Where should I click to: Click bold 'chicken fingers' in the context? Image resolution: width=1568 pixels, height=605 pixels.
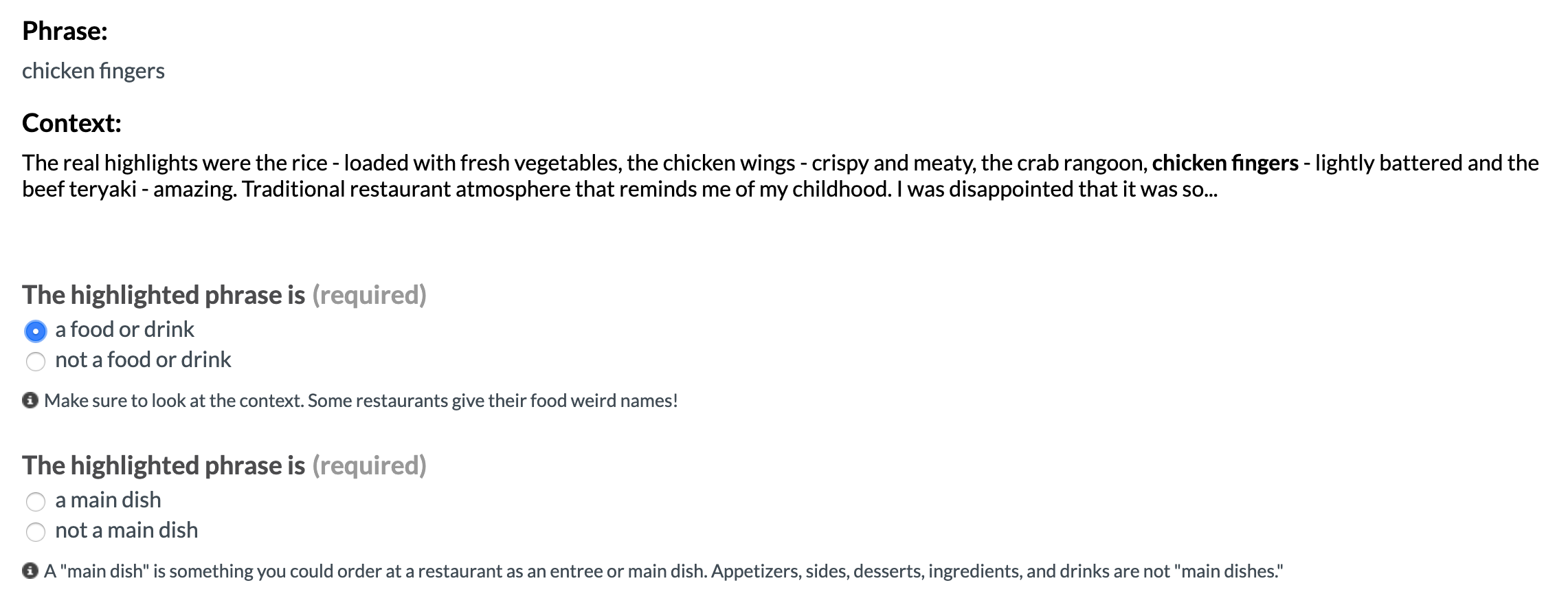pyautogui.click(x=1225, y=163)
